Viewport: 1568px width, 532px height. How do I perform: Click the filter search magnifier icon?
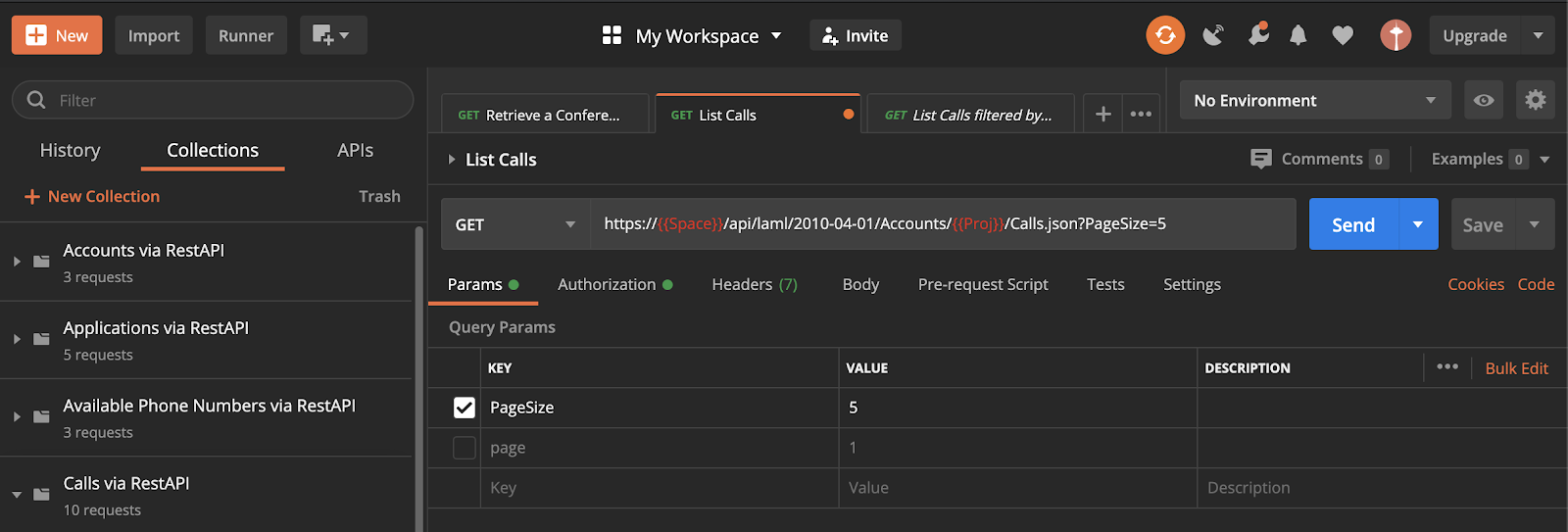tap(36, 100)
